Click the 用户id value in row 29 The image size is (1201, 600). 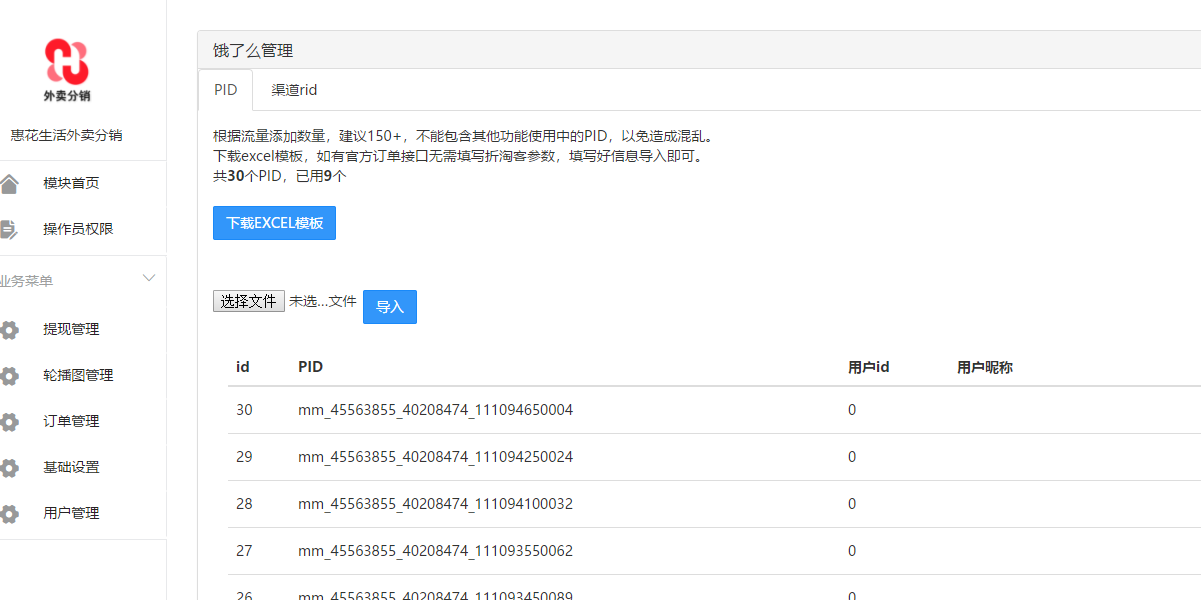pyautogui.click(x=852, y=457)
